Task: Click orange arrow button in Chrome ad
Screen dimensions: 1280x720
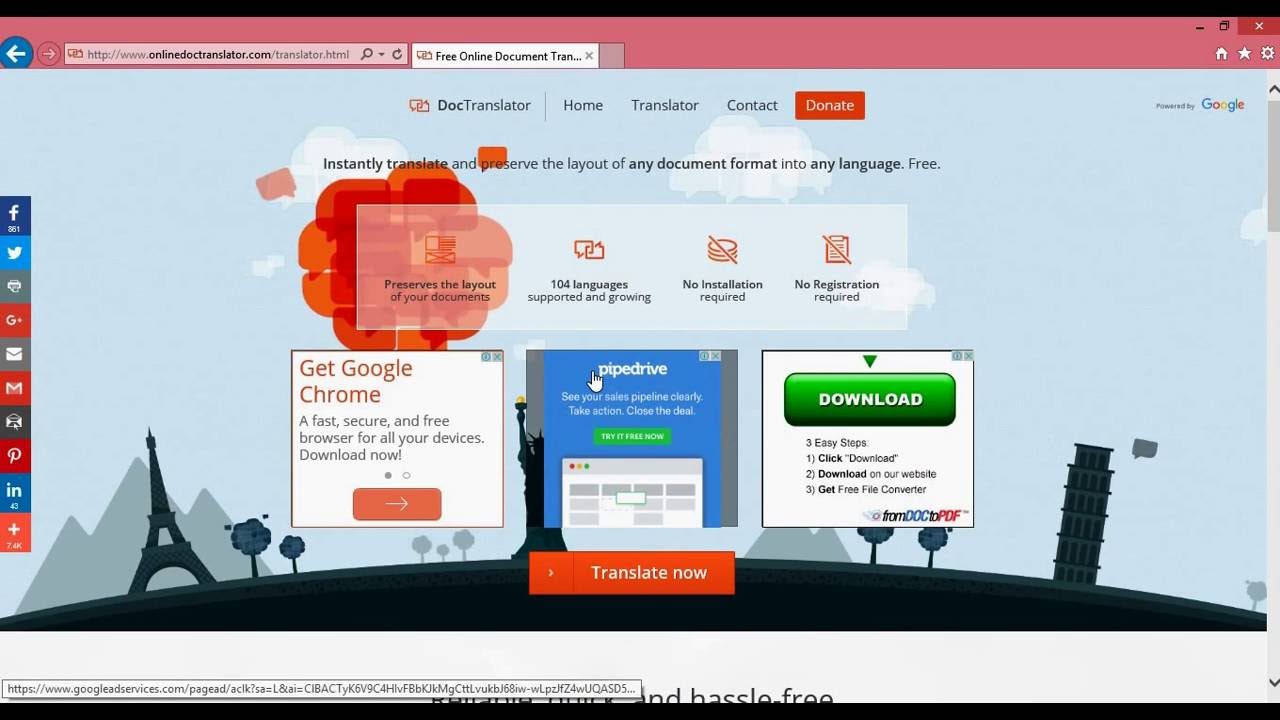Action: pyautogui.click(x=397, y=504)
